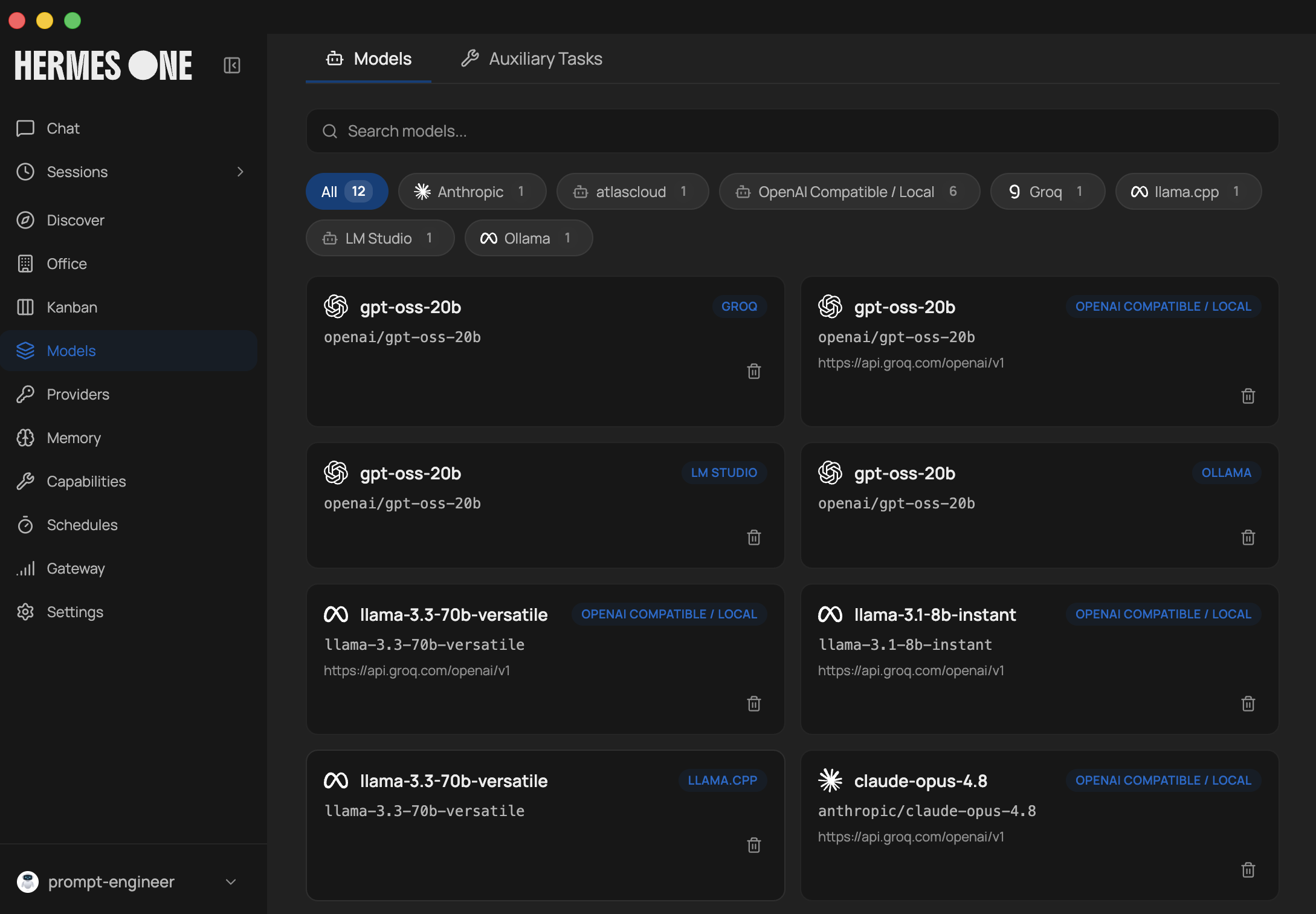Delete the gpt-oss-20b LM Studio model
Screen dimensions: 1316x914
pyautogui.click(x=754, y=537)
